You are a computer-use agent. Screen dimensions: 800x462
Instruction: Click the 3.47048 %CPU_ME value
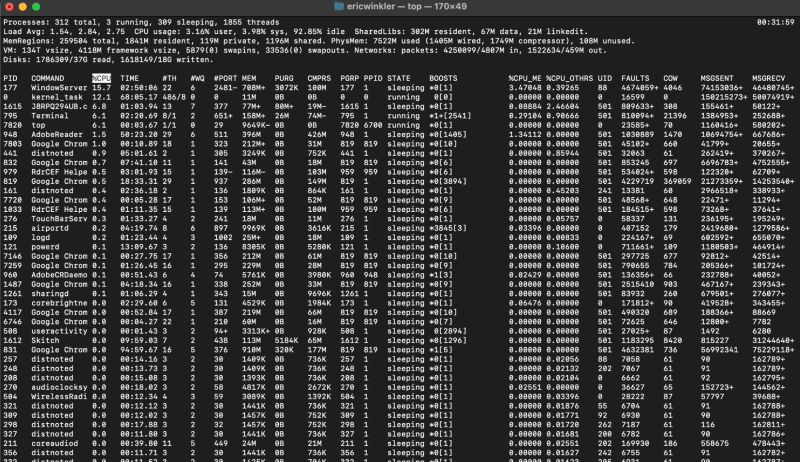pos(524,88)
